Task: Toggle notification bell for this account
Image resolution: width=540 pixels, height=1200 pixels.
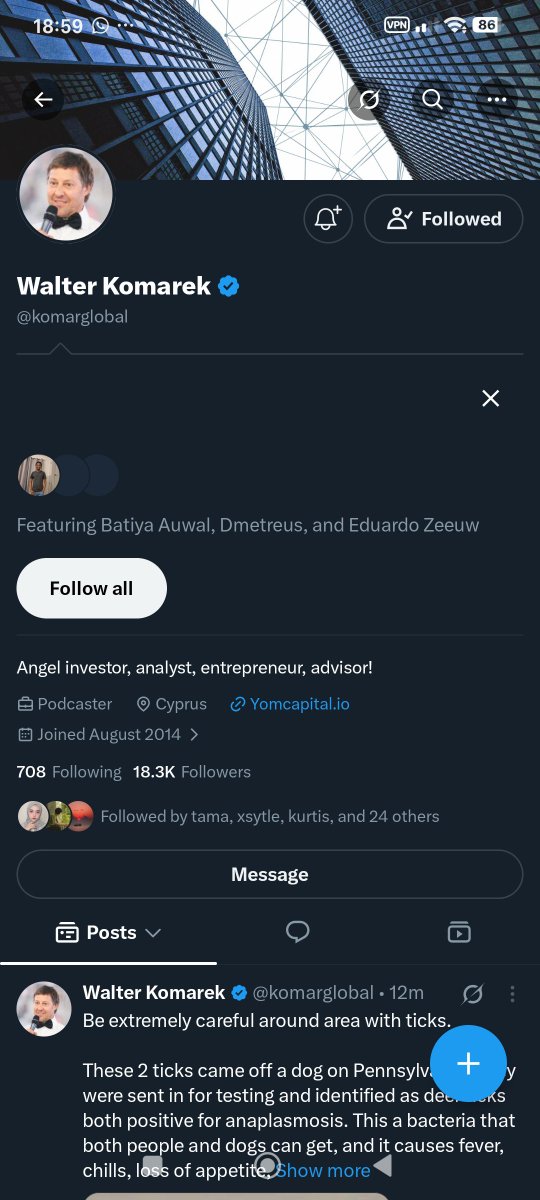Action: [x=328, y=219]
